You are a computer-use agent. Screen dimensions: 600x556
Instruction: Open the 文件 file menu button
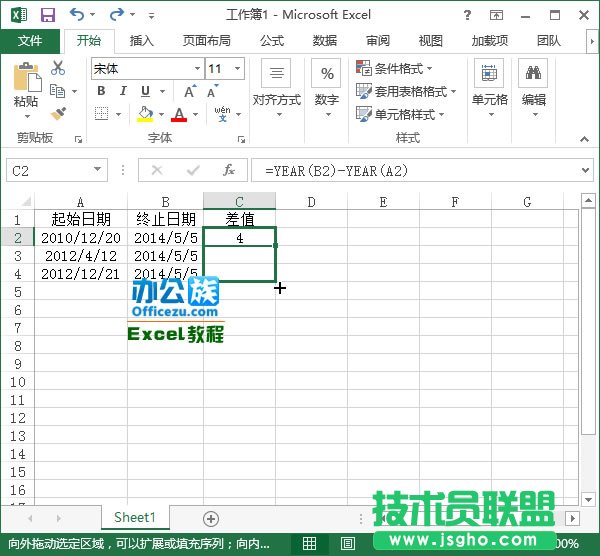click(30, 41)
